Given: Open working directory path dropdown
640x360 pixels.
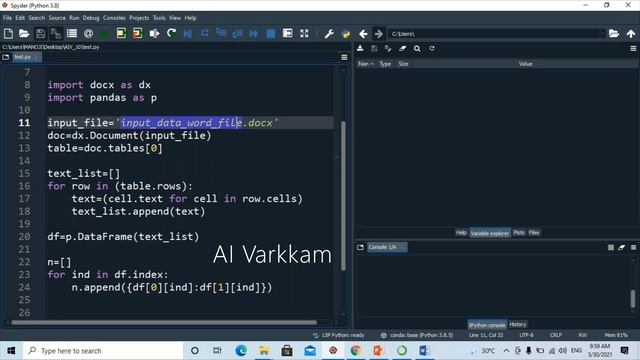Looking at the screenshot, I should tap(602, 34).
